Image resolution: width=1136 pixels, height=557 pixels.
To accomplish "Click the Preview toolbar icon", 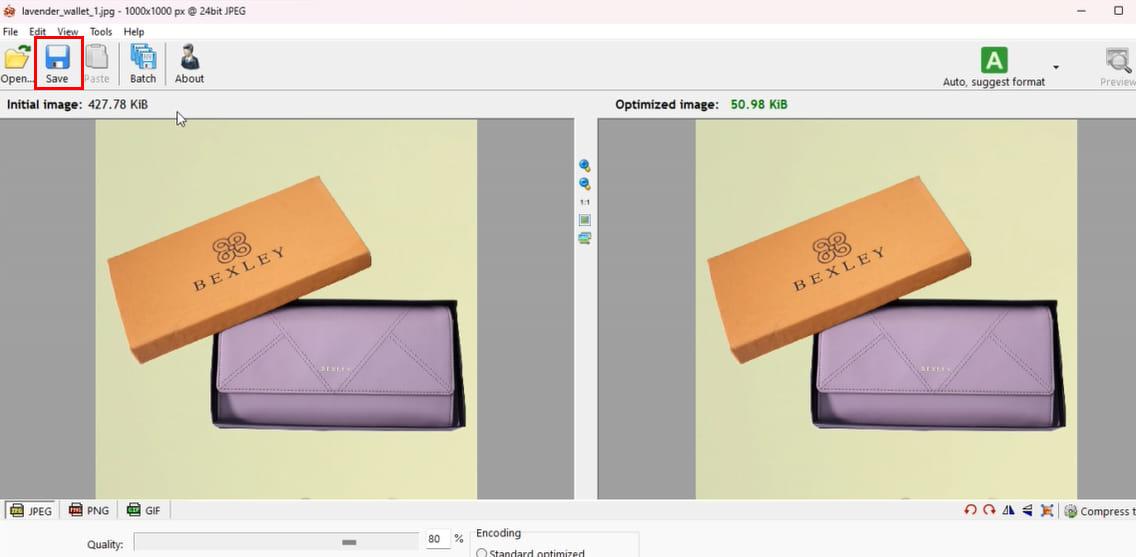I will [x=1118, y=67].
